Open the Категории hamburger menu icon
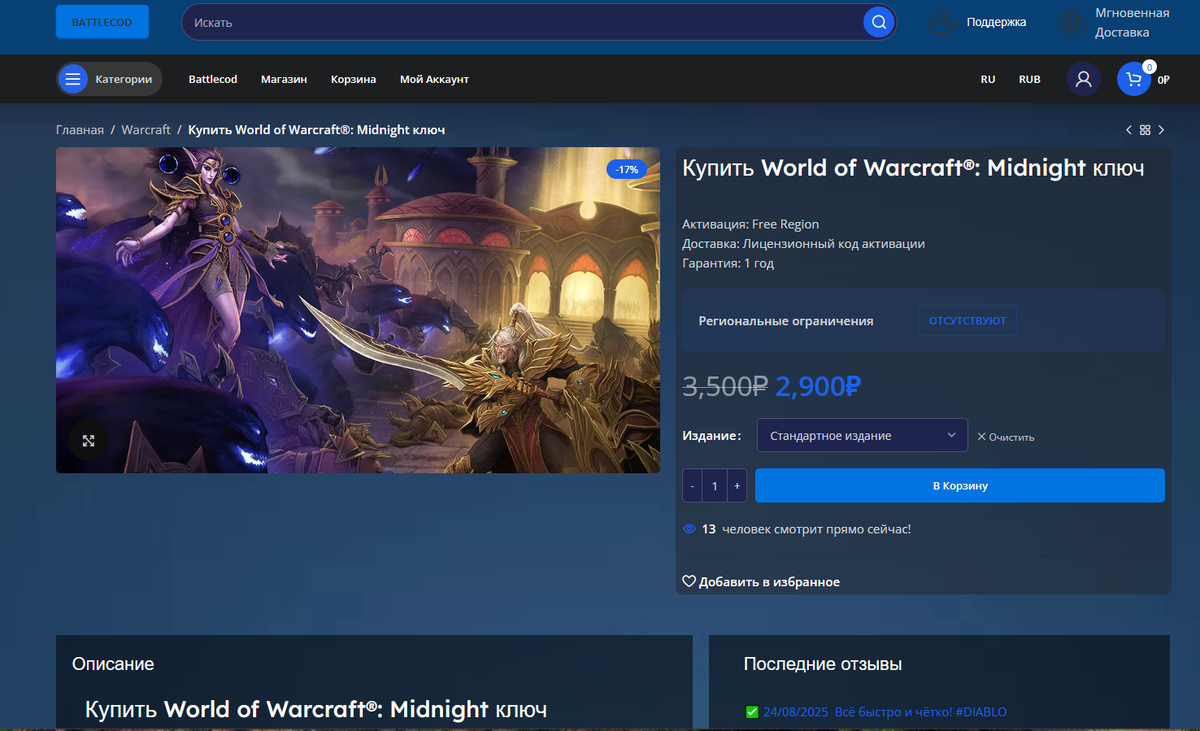Screen dimensions: 1200x731 coord(73,79)
